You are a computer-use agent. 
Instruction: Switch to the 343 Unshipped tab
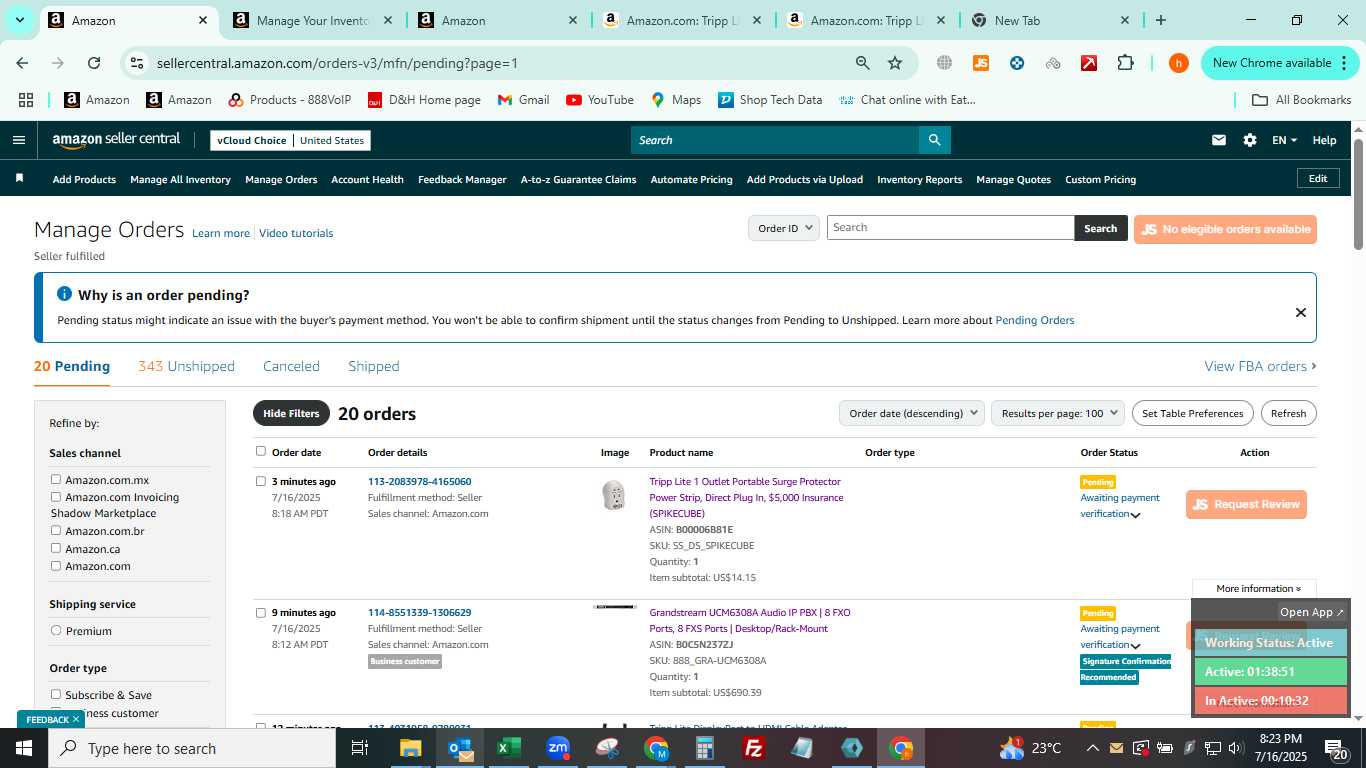[186, 366]
